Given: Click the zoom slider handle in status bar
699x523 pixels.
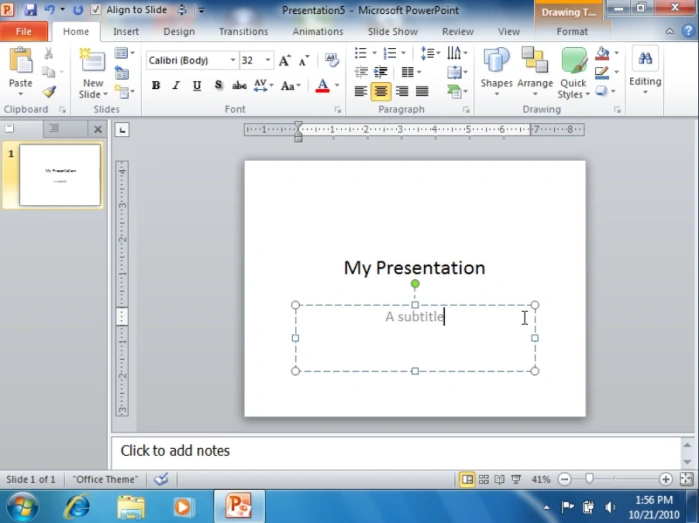Looking at the screenshot, I should [589, 479].
